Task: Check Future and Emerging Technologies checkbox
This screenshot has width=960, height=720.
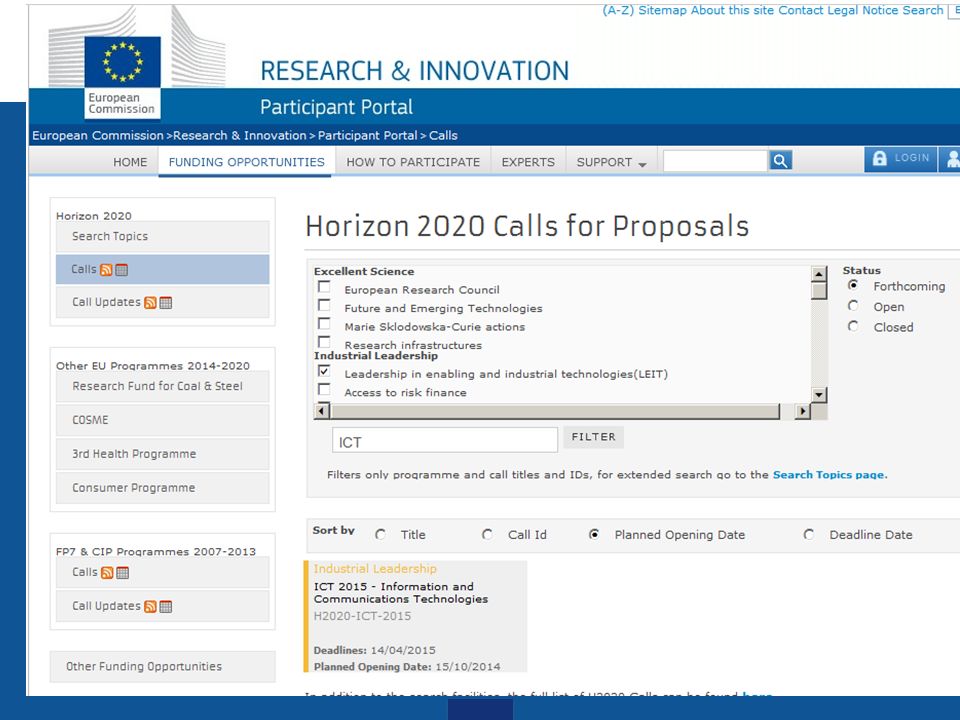Action: click(324, 305)
